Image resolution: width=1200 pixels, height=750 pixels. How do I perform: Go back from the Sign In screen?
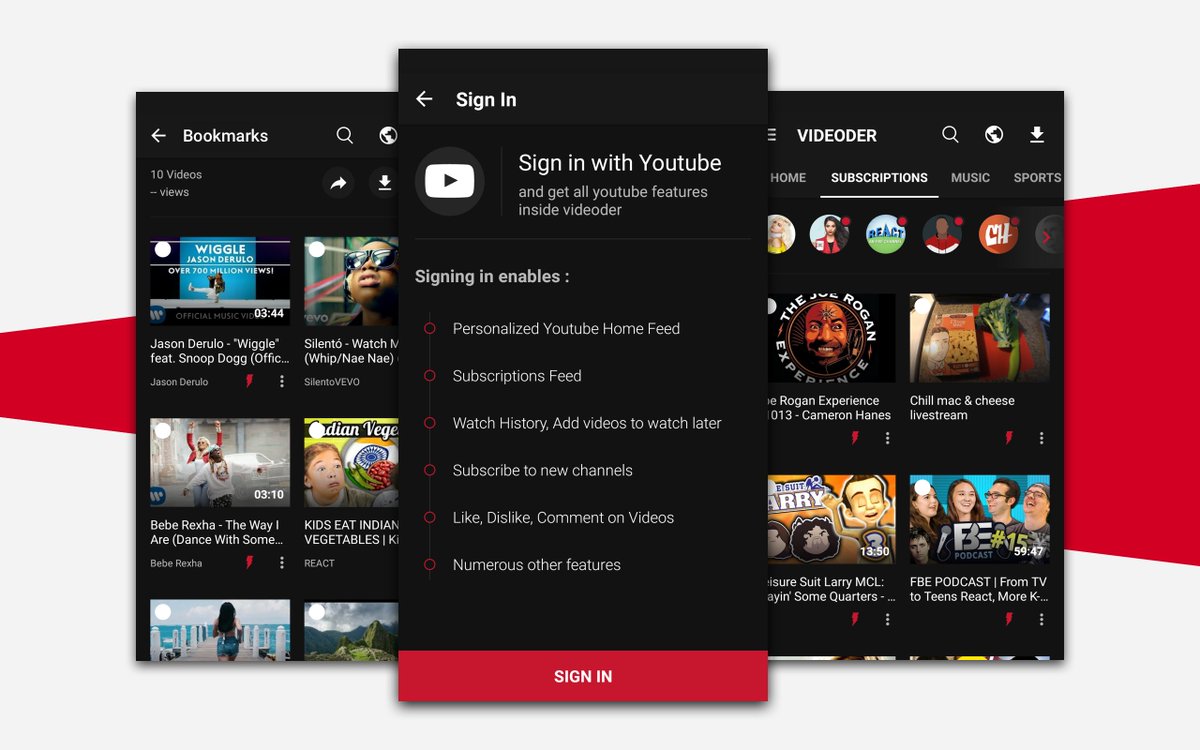coord(424,99)
